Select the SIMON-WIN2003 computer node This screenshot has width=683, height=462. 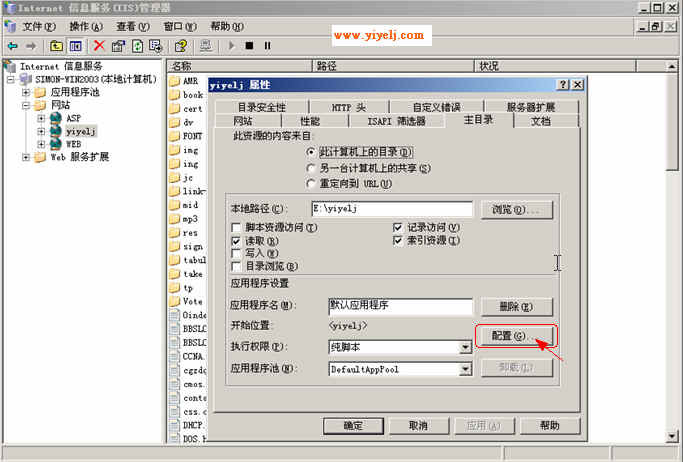click(x=95, y=79)
